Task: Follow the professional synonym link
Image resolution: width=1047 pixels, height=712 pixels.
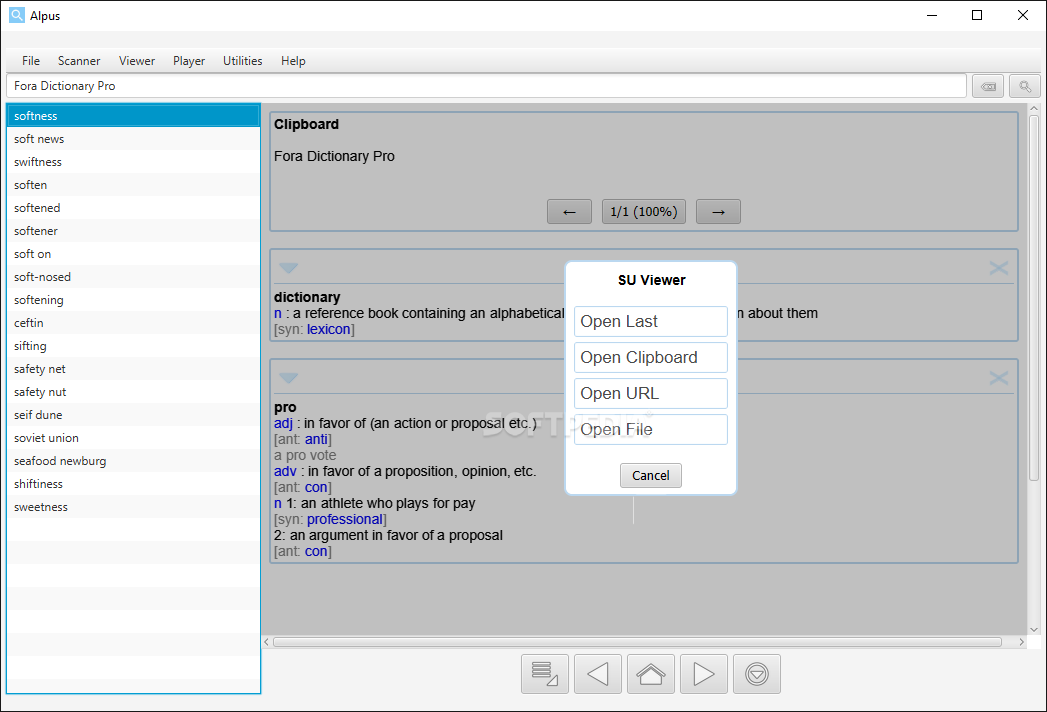Action: pyautogui.click(x=345, y=520)
